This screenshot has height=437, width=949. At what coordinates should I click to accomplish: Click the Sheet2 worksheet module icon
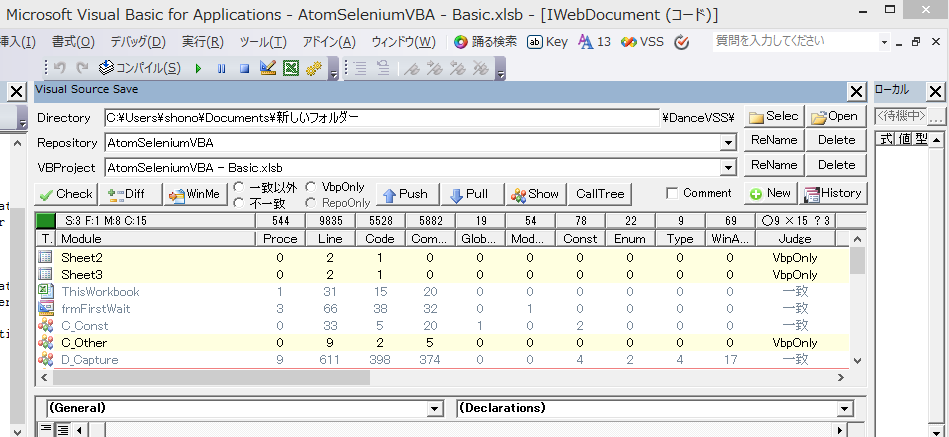tap(45, 258)
